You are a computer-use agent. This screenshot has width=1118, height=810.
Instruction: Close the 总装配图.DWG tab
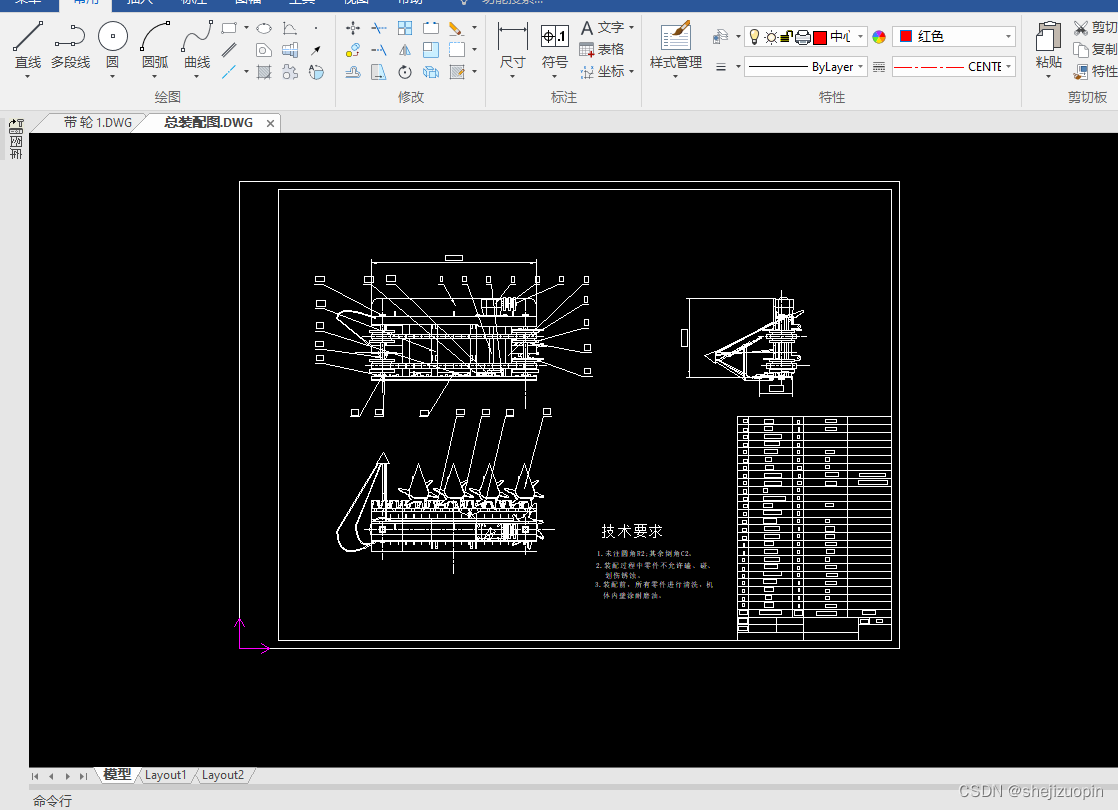point(270,123)
